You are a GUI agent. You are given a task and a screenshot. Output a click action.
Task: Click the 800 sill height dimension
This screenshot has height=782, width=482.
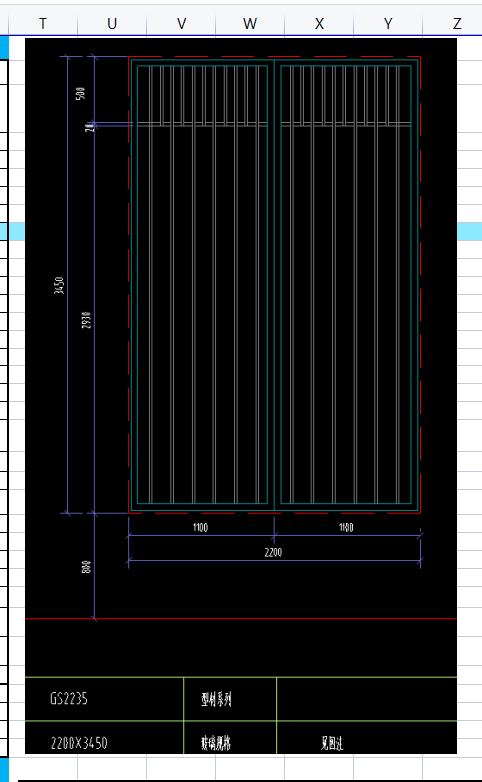86,567
